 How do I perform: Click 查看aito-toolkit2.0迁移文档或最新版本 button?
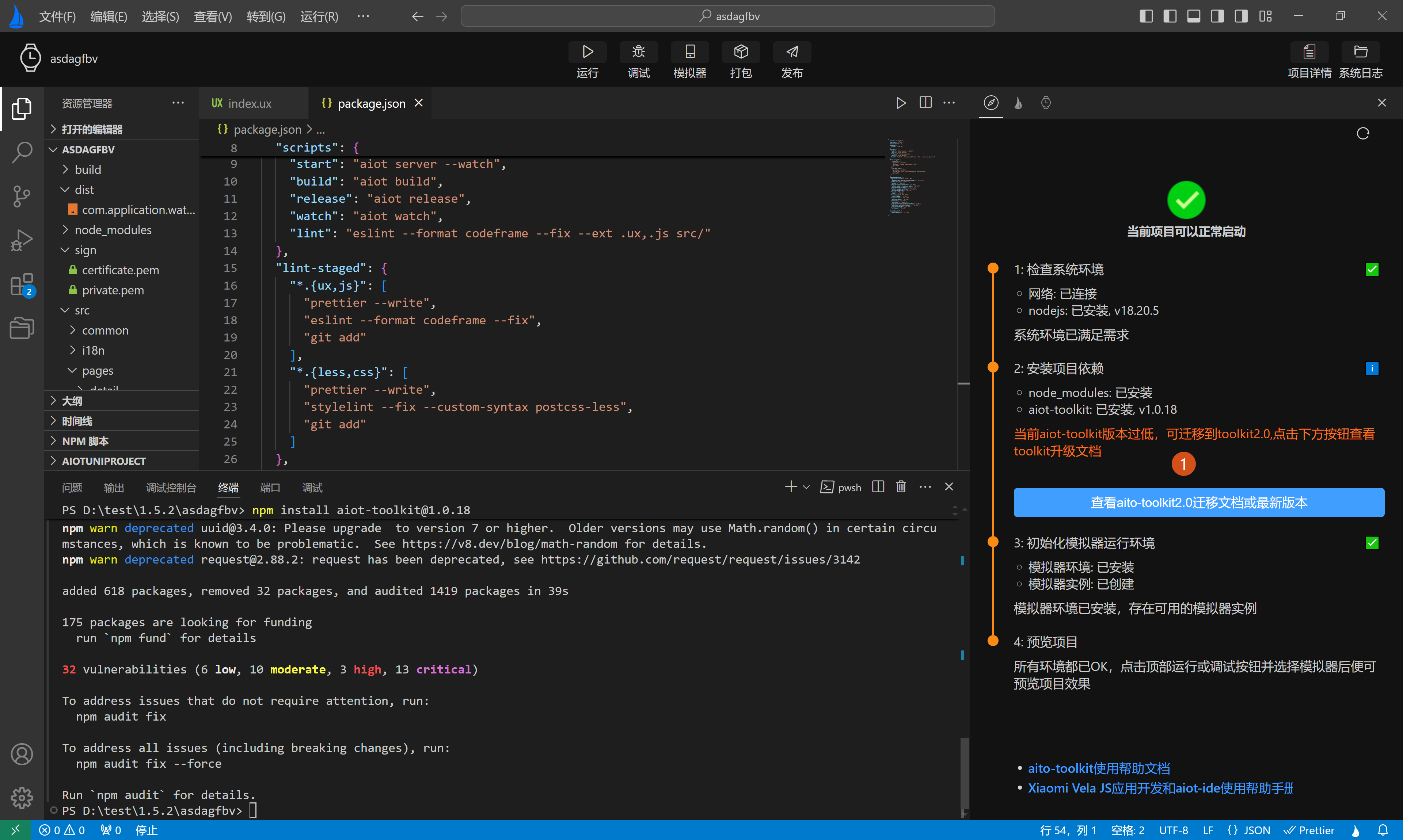pyautogui.click(x=1199, y=502)
